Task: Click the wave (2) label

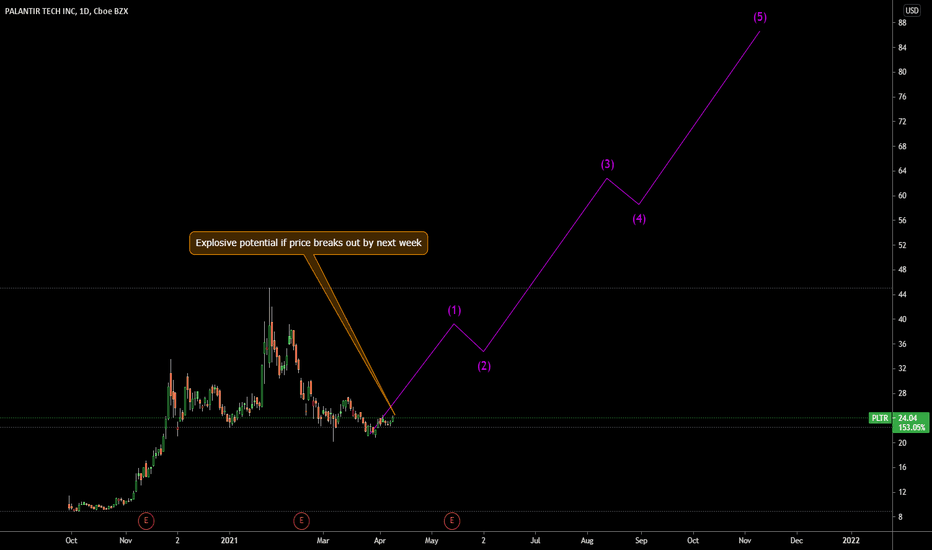Action: (484, 366)
